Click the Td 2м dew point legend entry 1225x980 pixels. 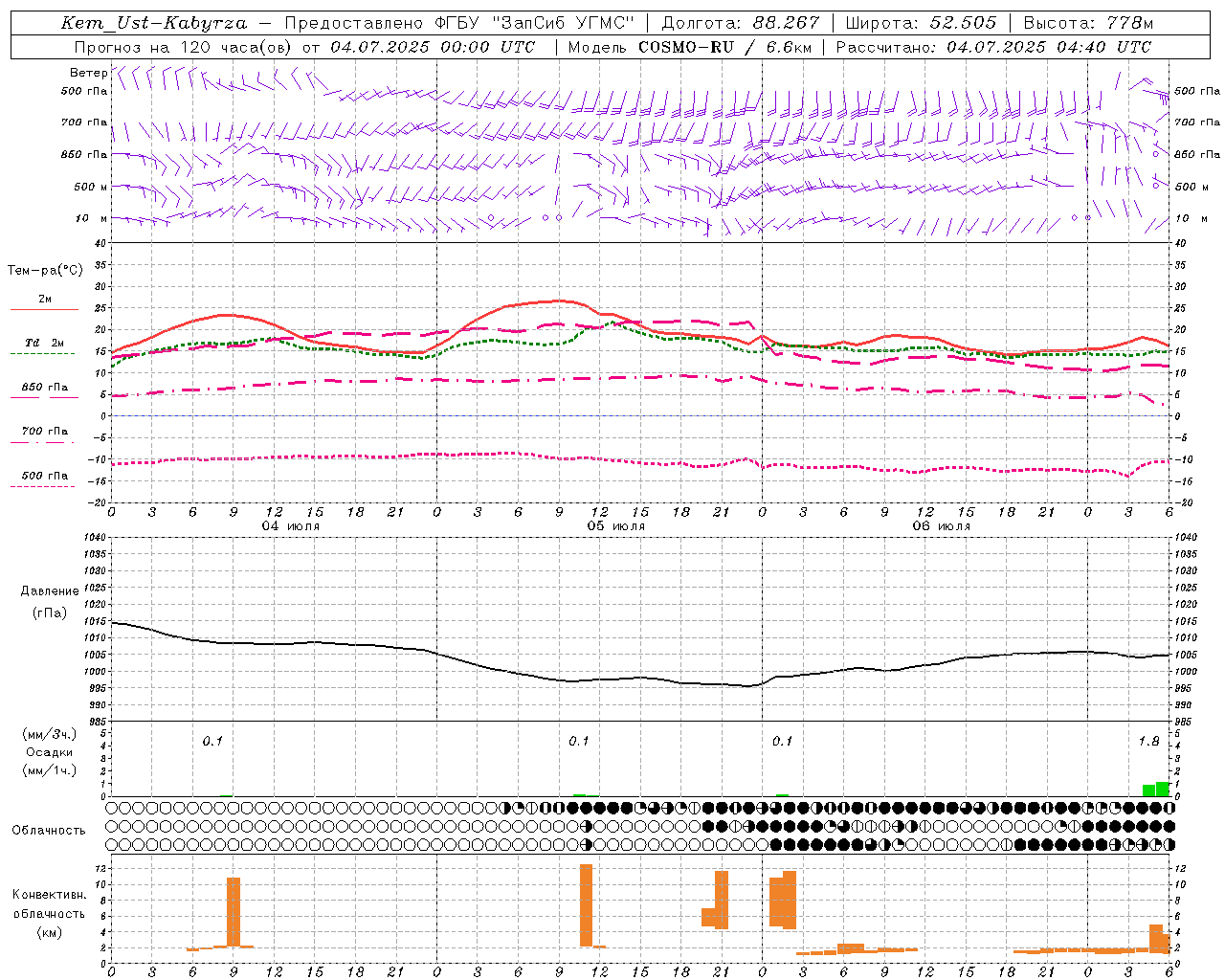tap(44, 343)
